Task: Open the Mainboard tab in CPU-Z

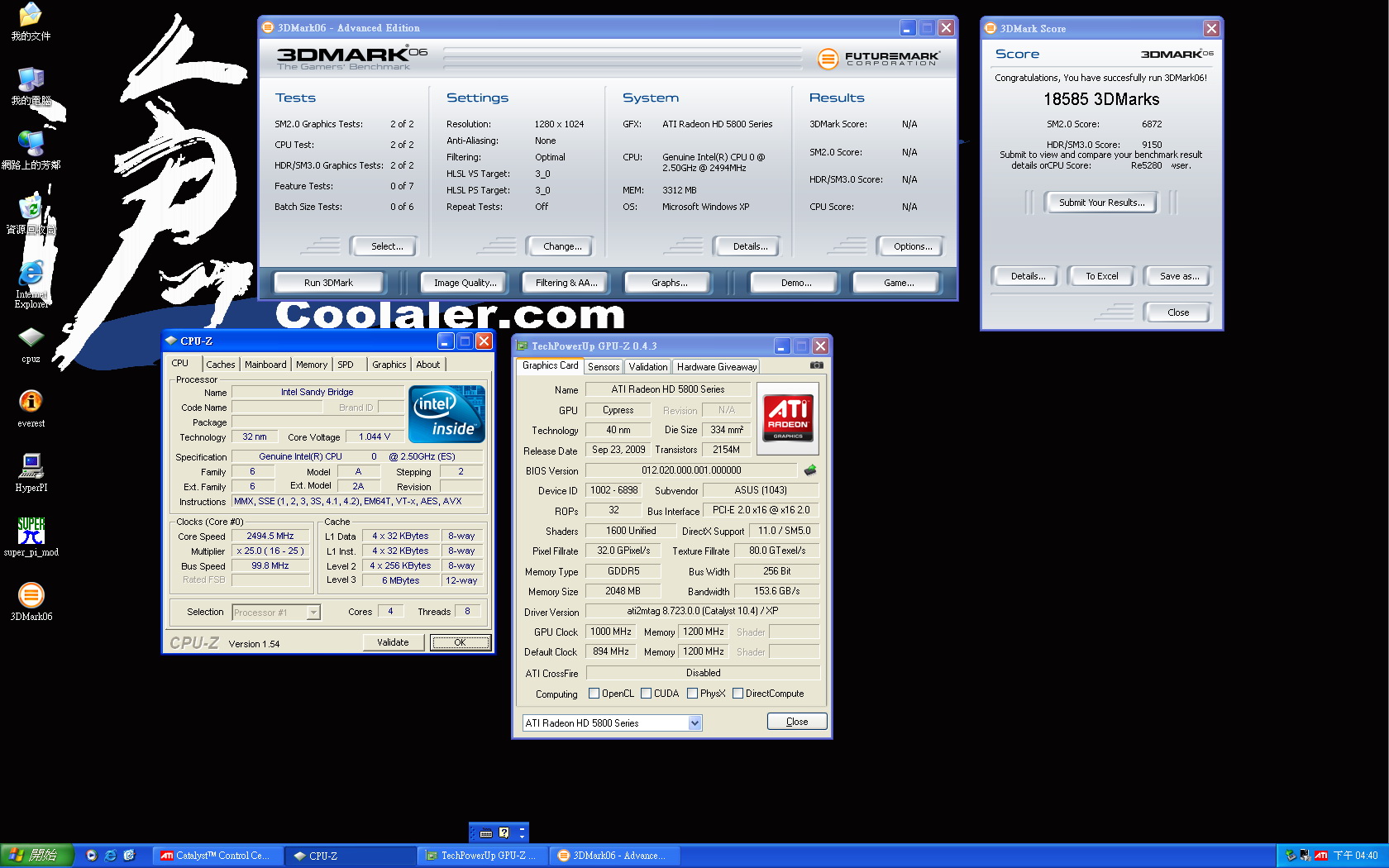Action: click(265, 365)
